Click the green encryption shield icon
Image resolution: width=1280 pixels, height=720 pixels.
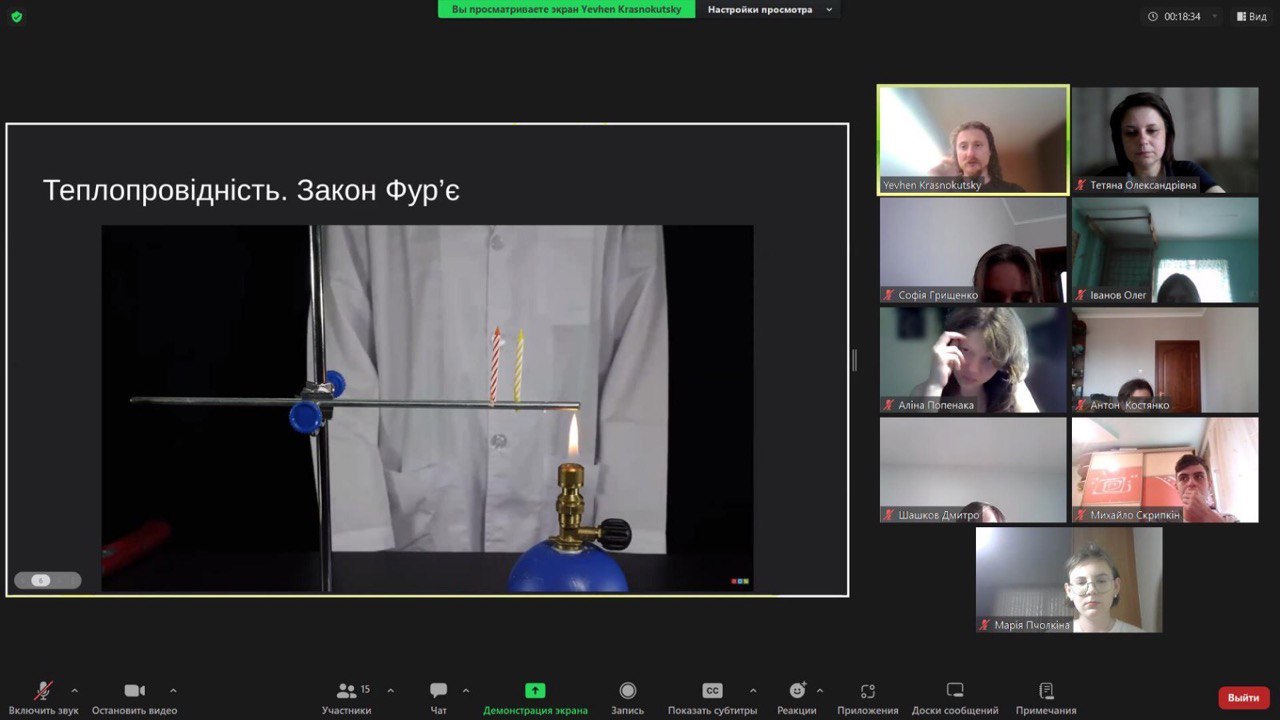16,16
